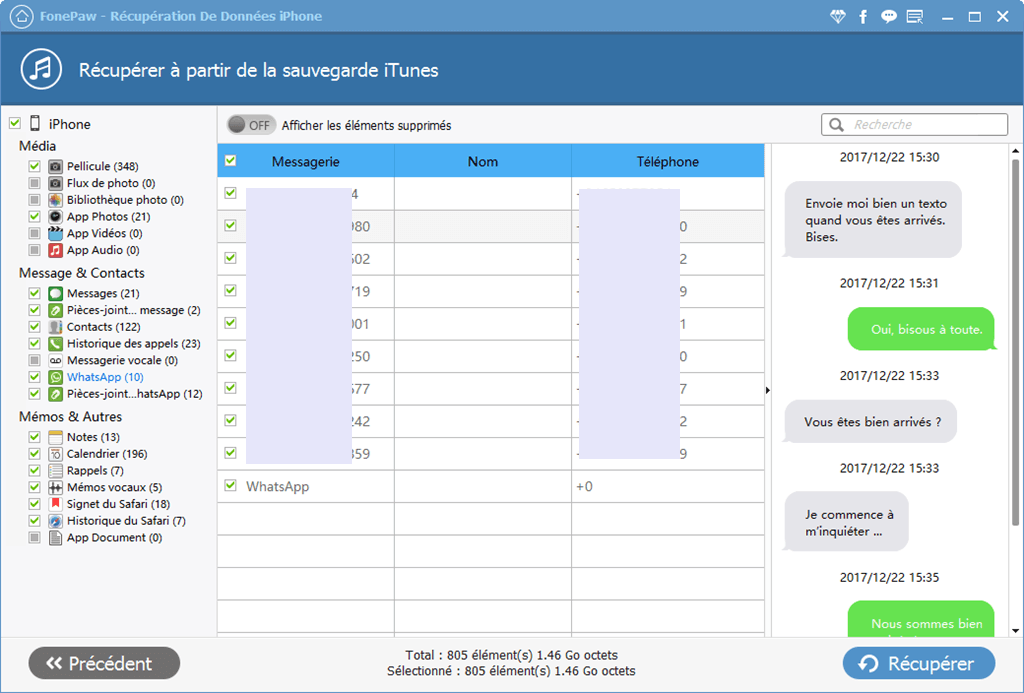The width and height of the screenshot is (1024, 693).
Task: Uncheck the Pellicule (348) checkbox
Action: click(x=35, y=166)
